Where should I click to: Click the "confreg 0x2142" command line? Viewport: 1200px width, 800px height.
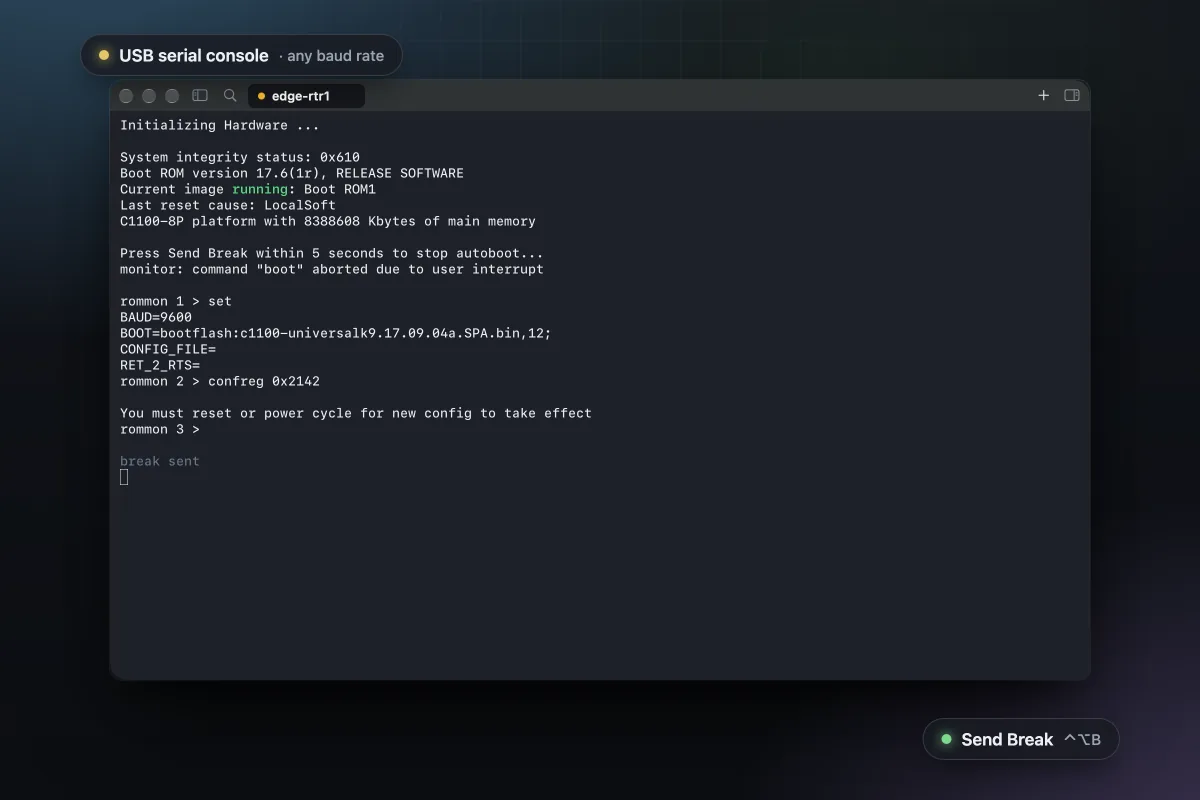(x=220, y=381)
